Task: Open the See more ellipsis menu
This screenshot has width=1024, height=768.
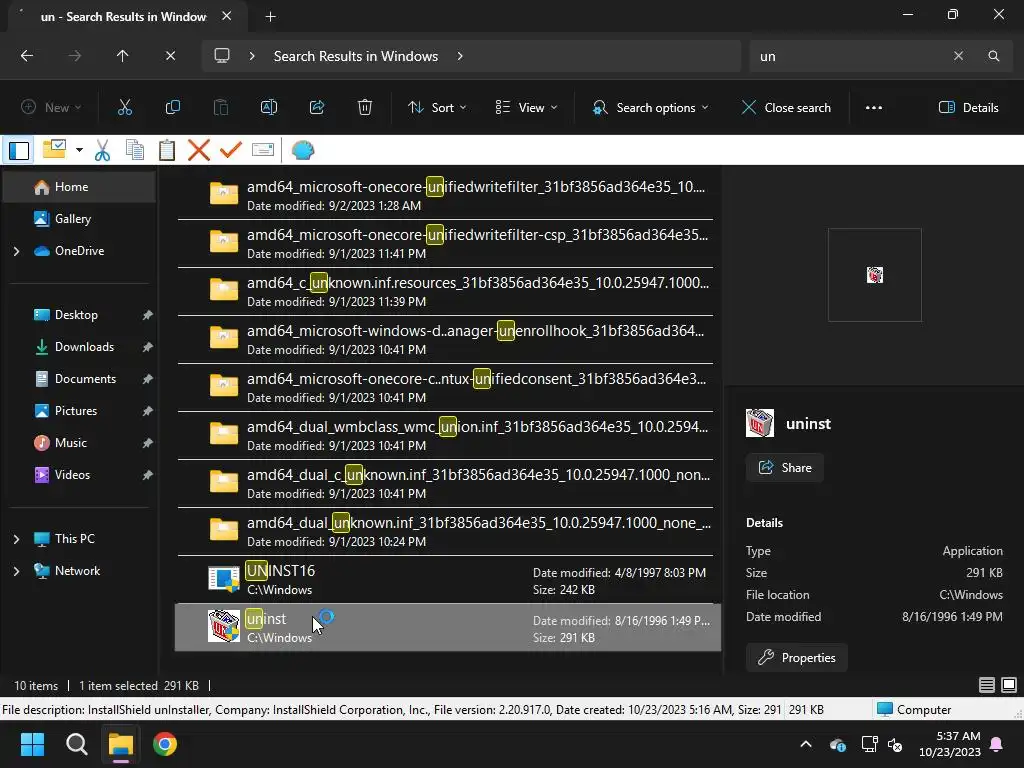Action: pyautogui.click(x=874, y=108)
